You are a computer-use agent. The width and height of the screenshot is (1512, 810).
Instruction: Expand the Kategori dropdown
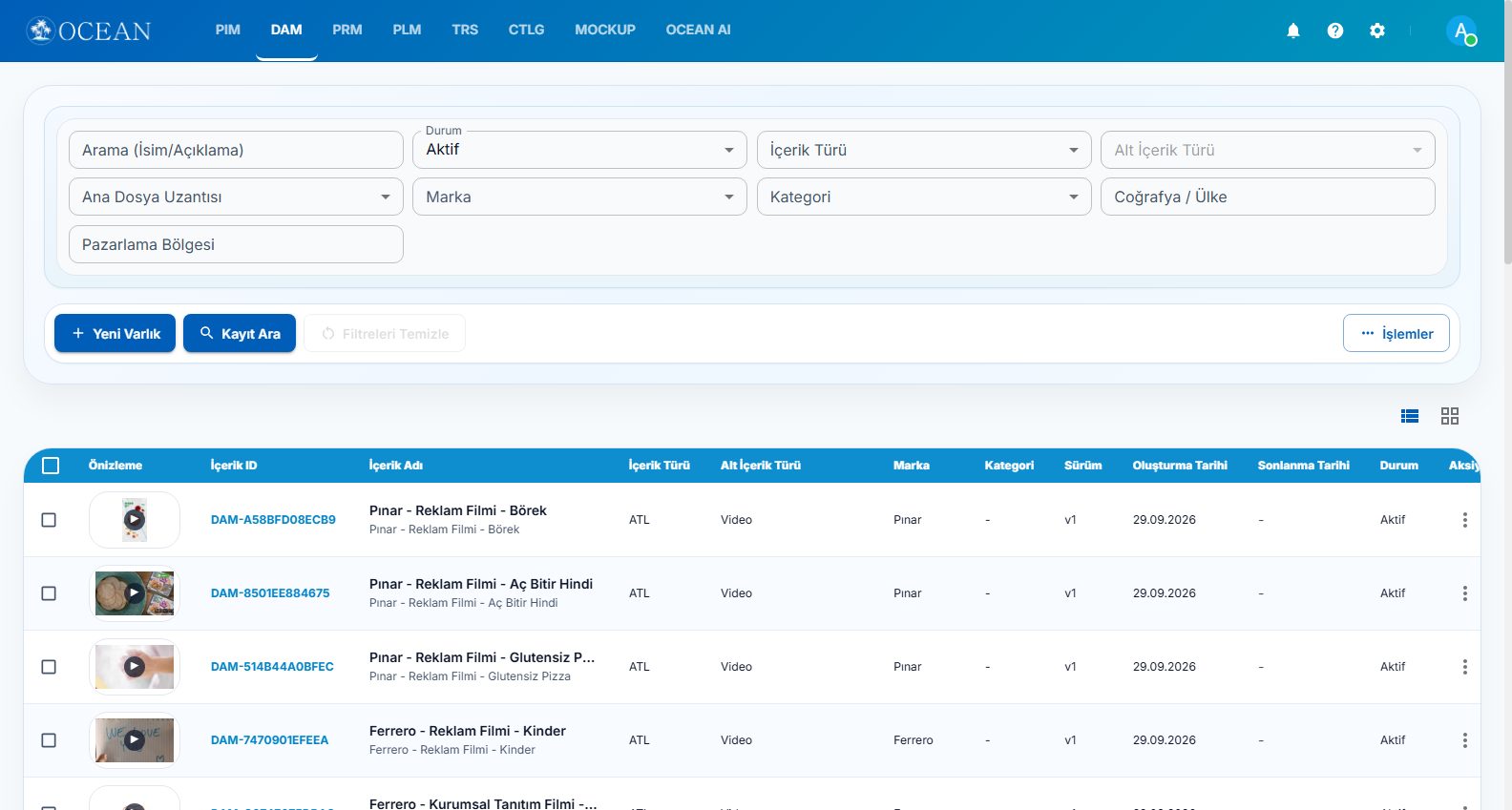click(x=924, y=197)
